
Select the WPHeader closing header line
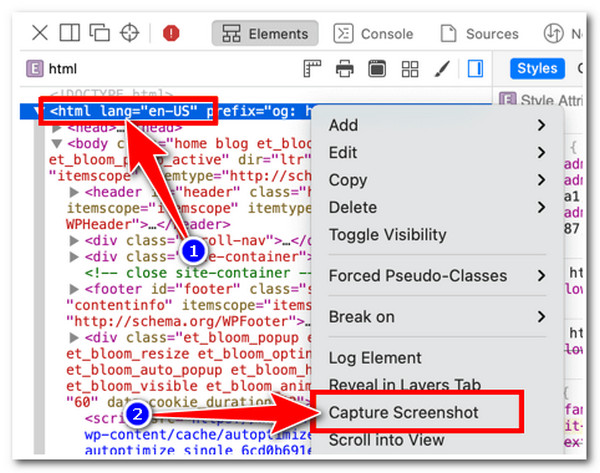pyautogui.click(x=148, y=224)
